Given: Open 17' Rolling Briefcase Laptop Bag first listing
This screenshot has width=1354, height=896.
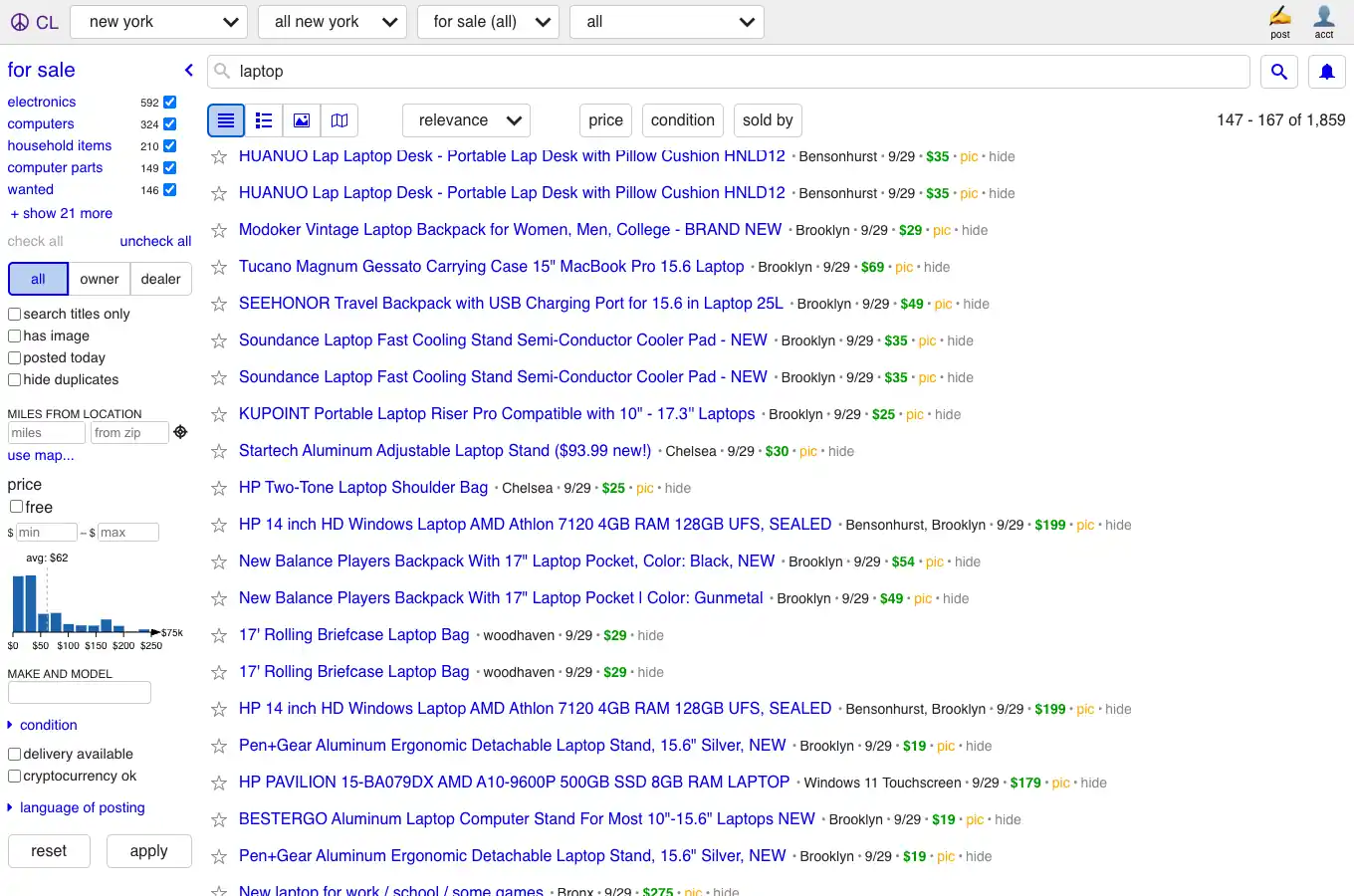Looking at the screenshot, I should [353, 635].
